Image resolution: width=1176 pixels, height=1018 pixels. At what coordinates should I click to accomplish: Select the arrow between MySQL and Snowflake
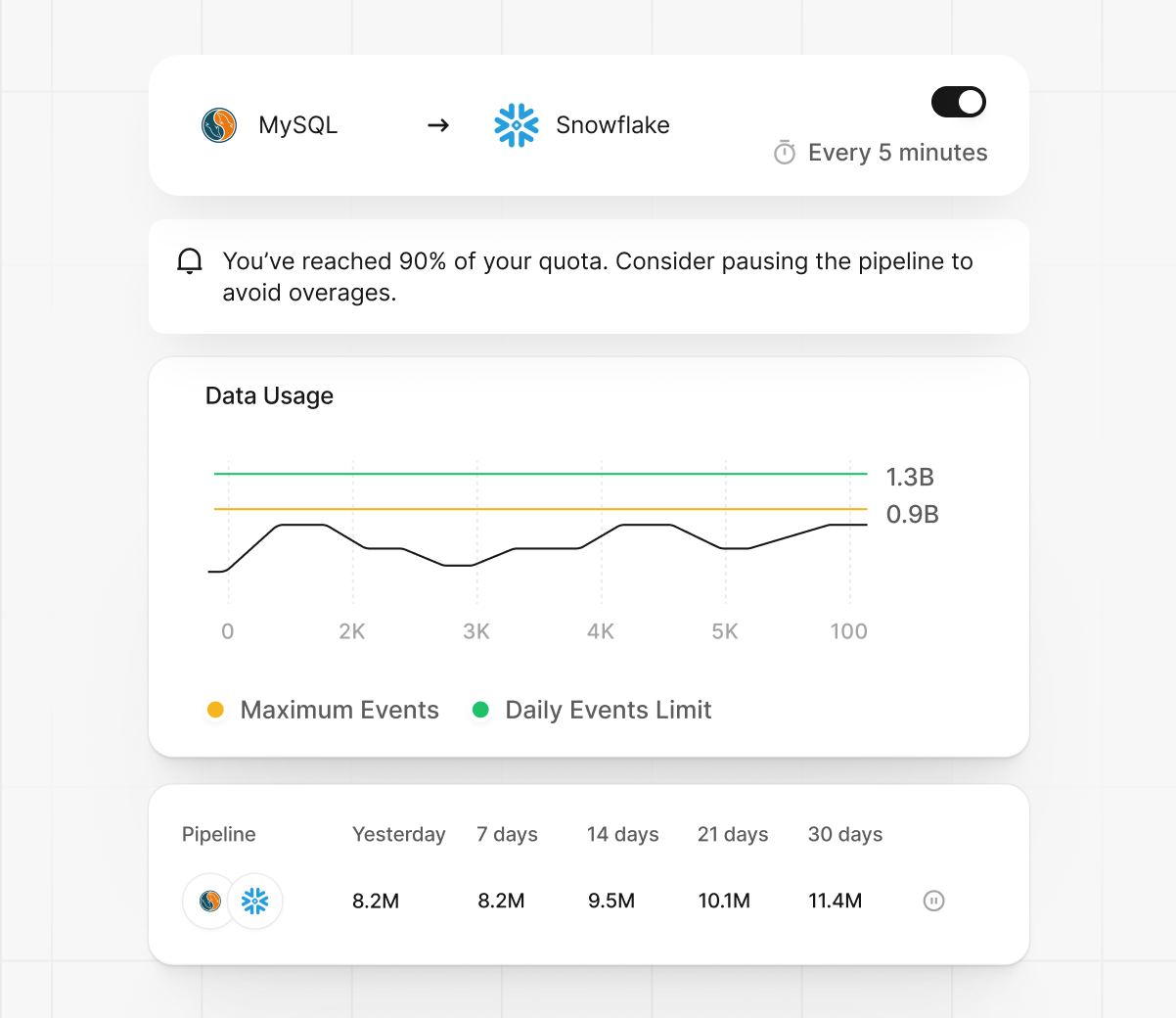[437, 125]
